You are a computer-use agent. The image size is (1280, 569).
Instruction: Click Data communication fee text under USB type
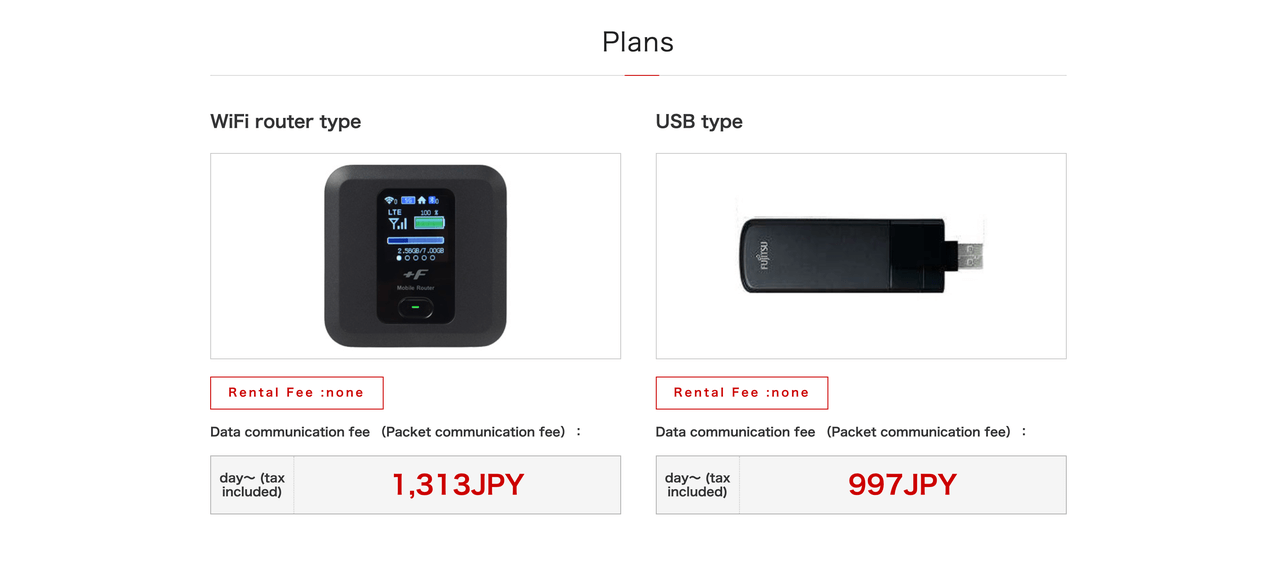click(736, 432)
